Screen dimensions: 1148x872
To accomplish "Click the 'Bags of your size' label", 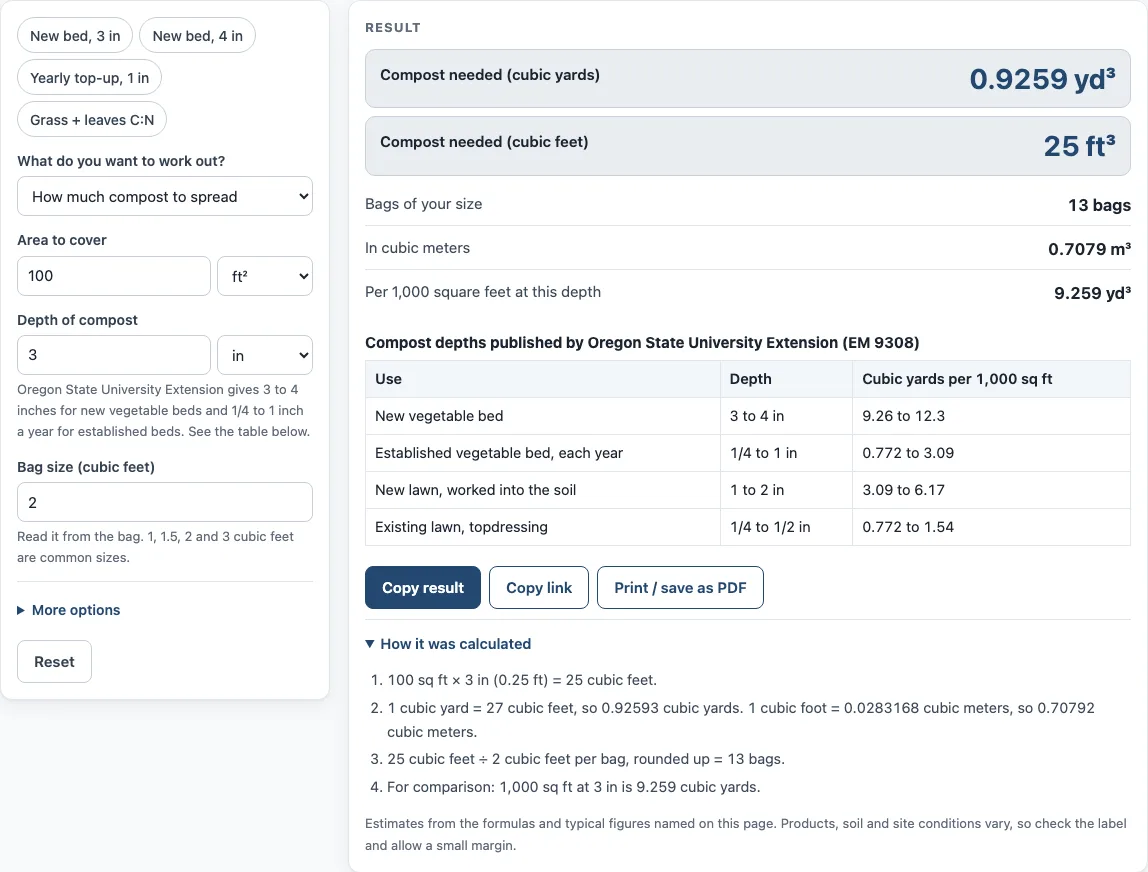I will [x=424, y=204].
